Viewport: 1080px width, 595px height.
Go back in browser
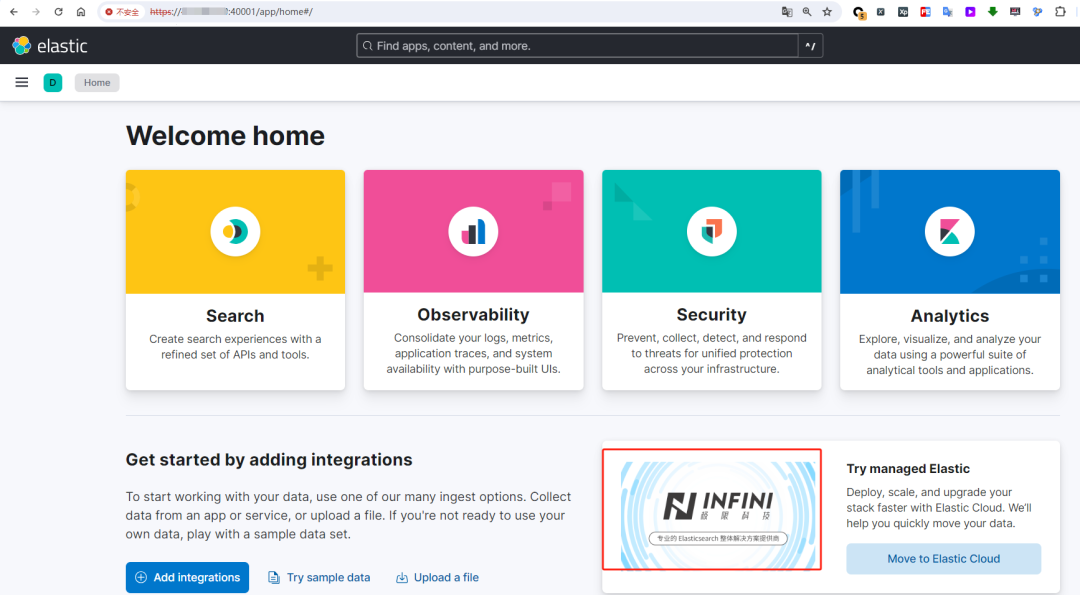(x=14, y=12)
